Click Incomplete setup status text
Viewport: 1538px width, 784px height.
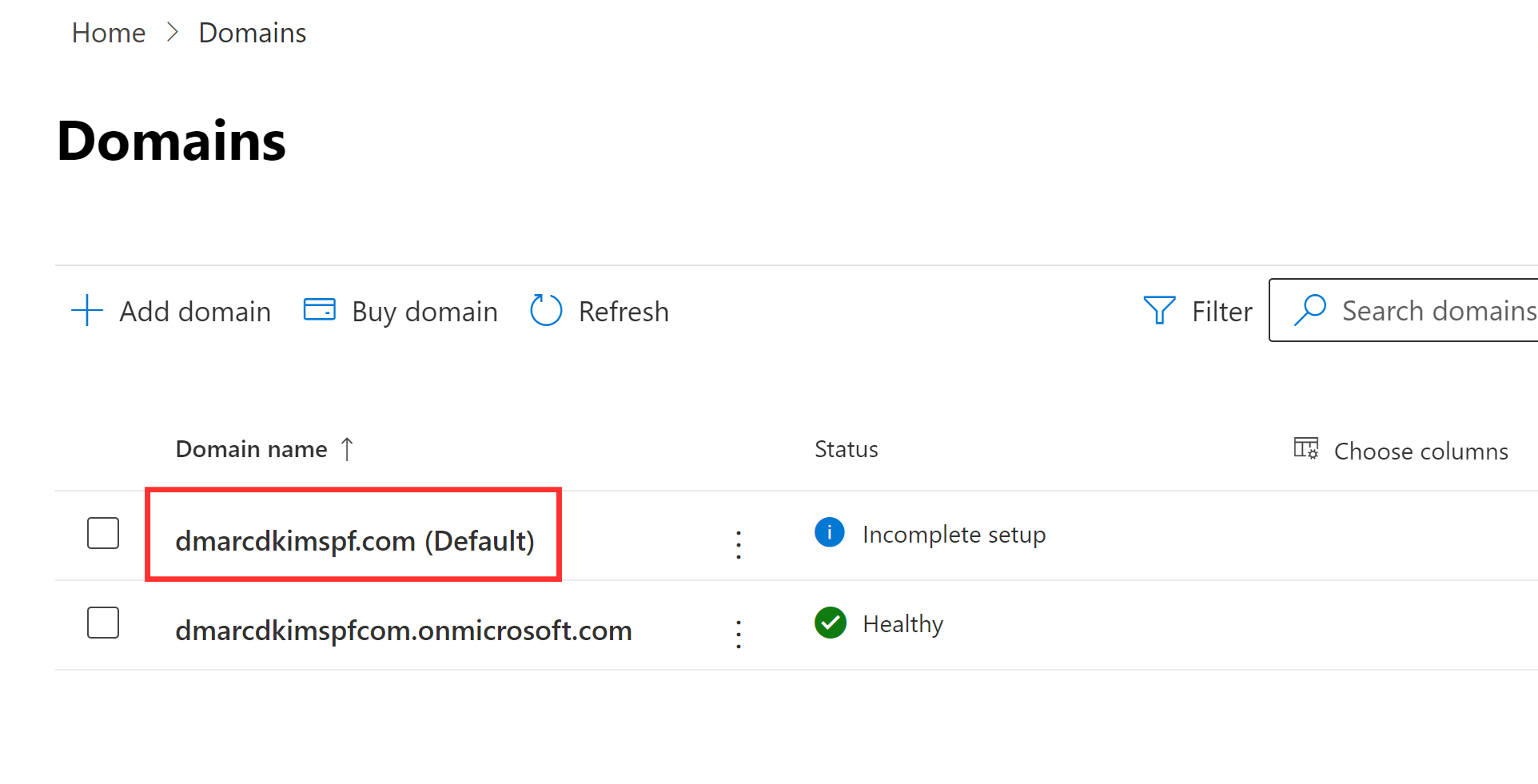click(x=954, y=535)
